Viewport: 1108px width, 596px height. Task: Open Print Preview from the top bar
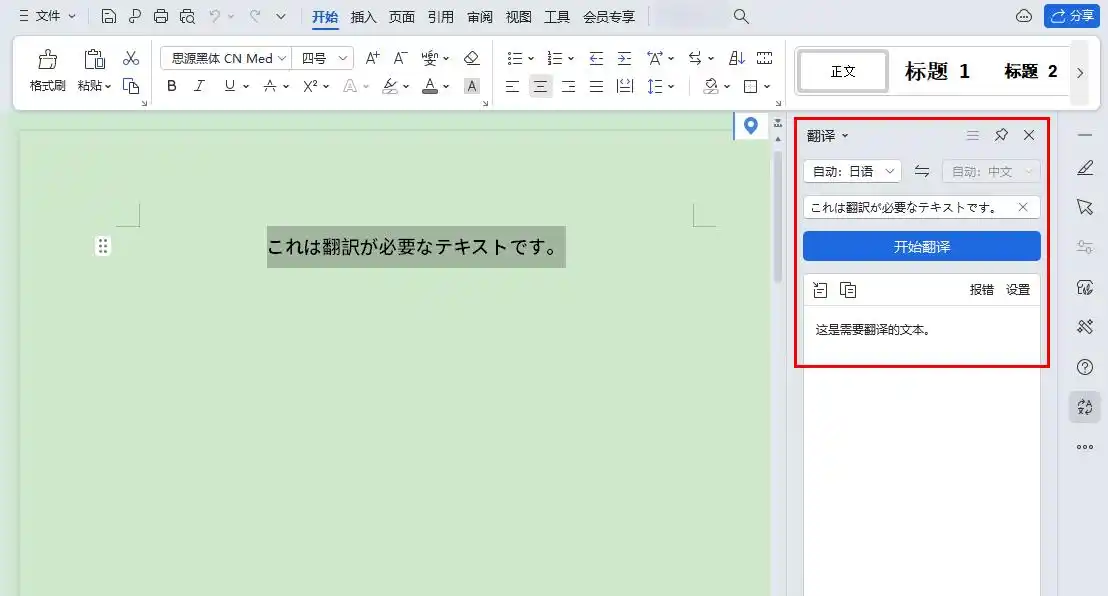[x=187, y=16]
